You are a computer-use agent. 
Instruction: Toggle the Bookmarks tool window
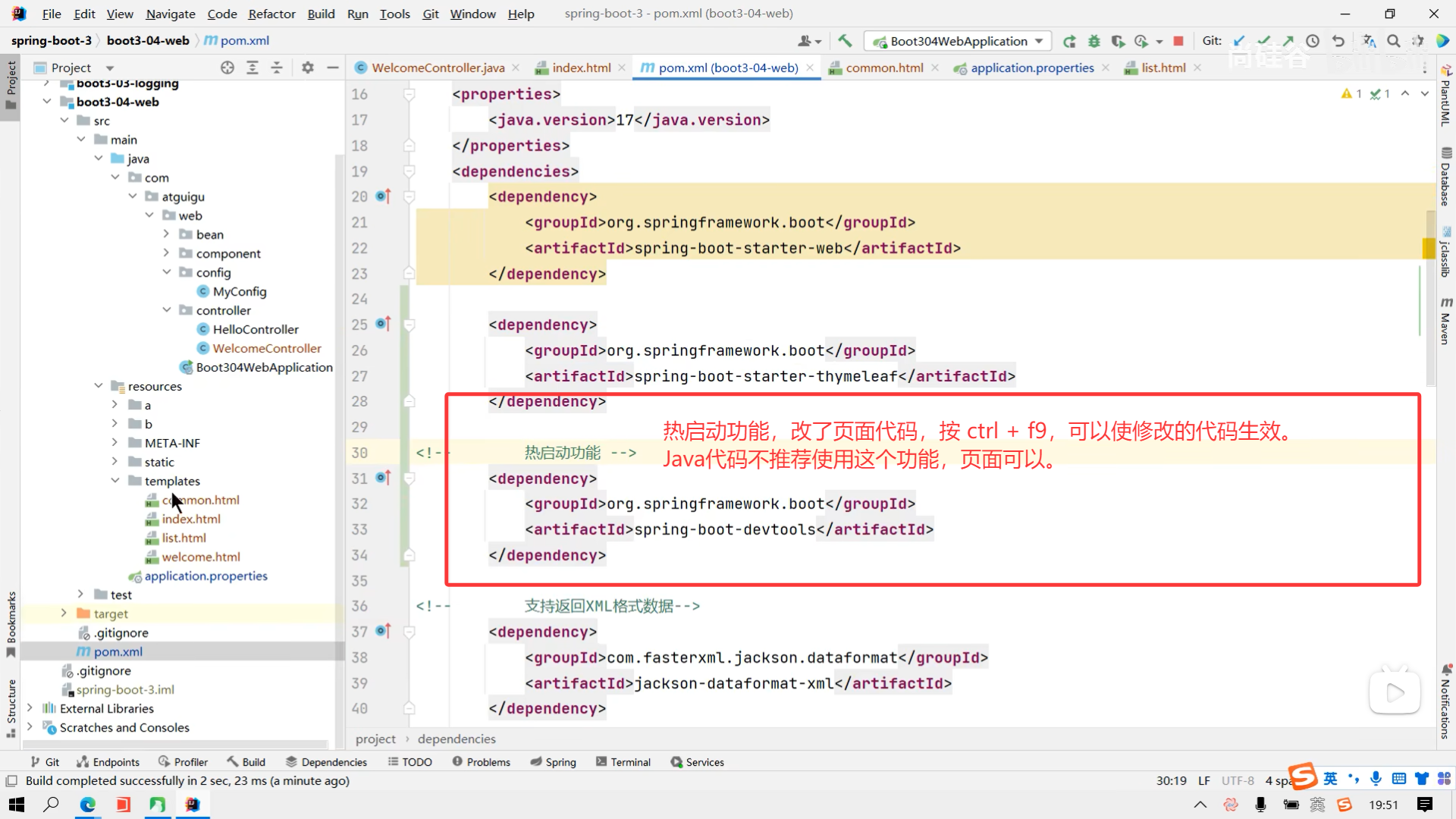point(11,623)
